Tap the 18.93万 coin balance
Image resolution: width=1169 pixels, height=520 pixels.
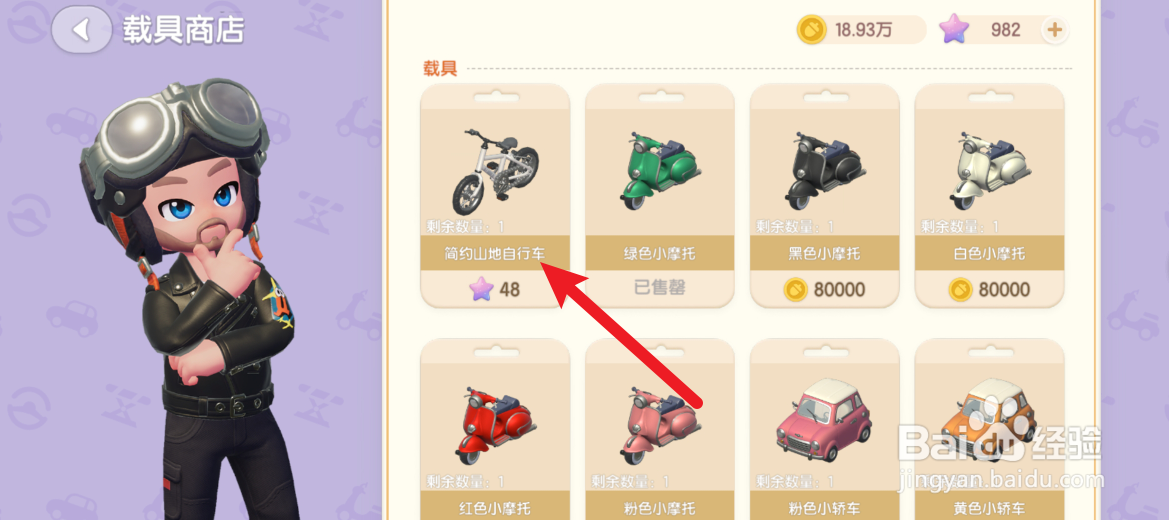coord(863,30)
